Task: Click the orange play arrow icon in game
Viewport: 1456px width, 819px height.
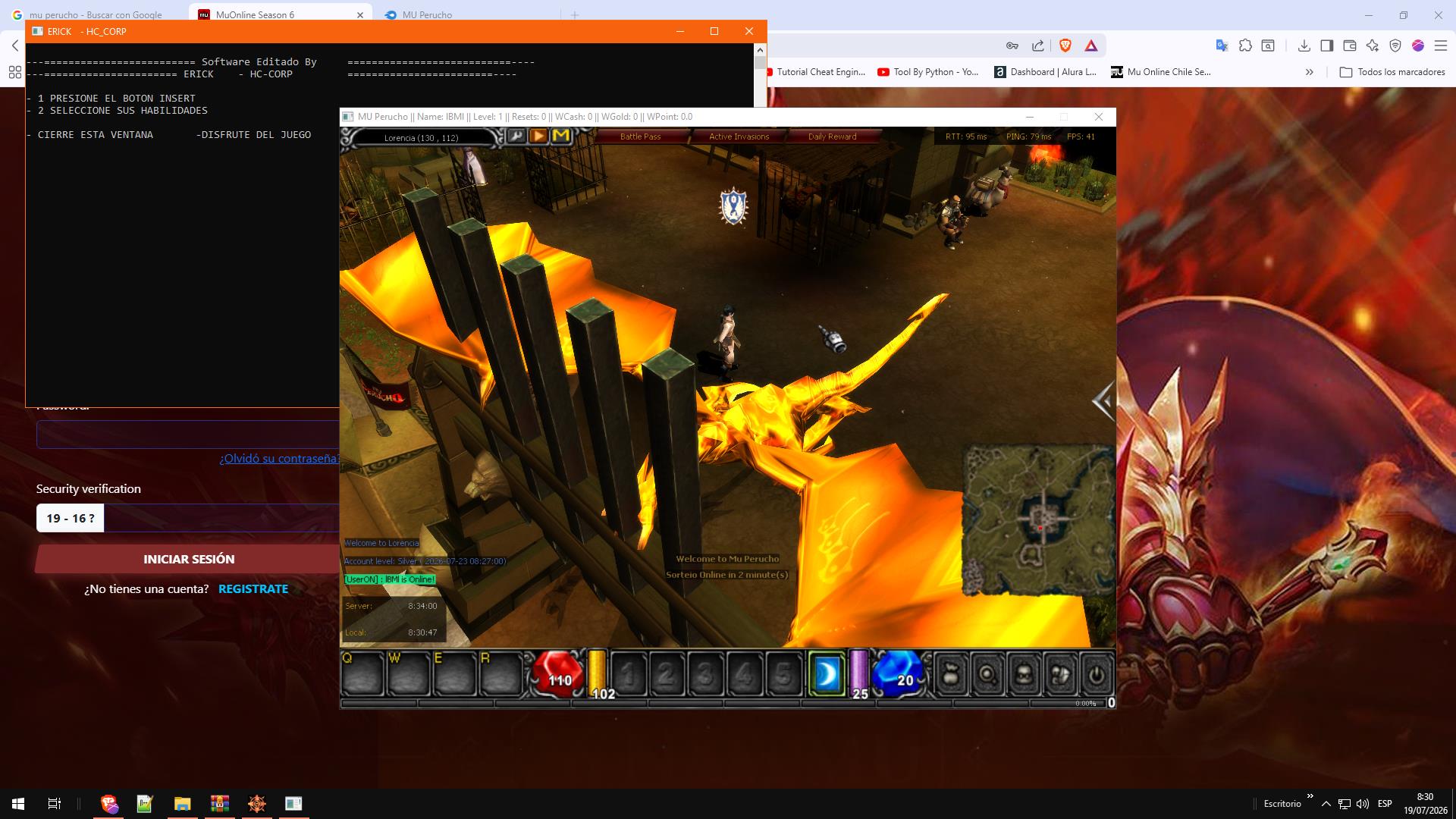Action: [538, 136]
